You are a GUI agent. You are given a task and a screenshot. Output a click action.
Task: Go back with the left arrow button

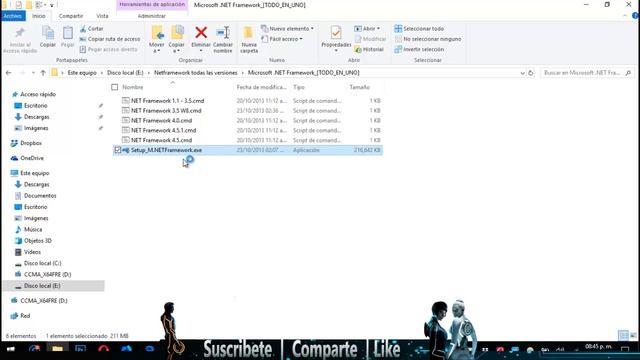(x=9, y=73)
